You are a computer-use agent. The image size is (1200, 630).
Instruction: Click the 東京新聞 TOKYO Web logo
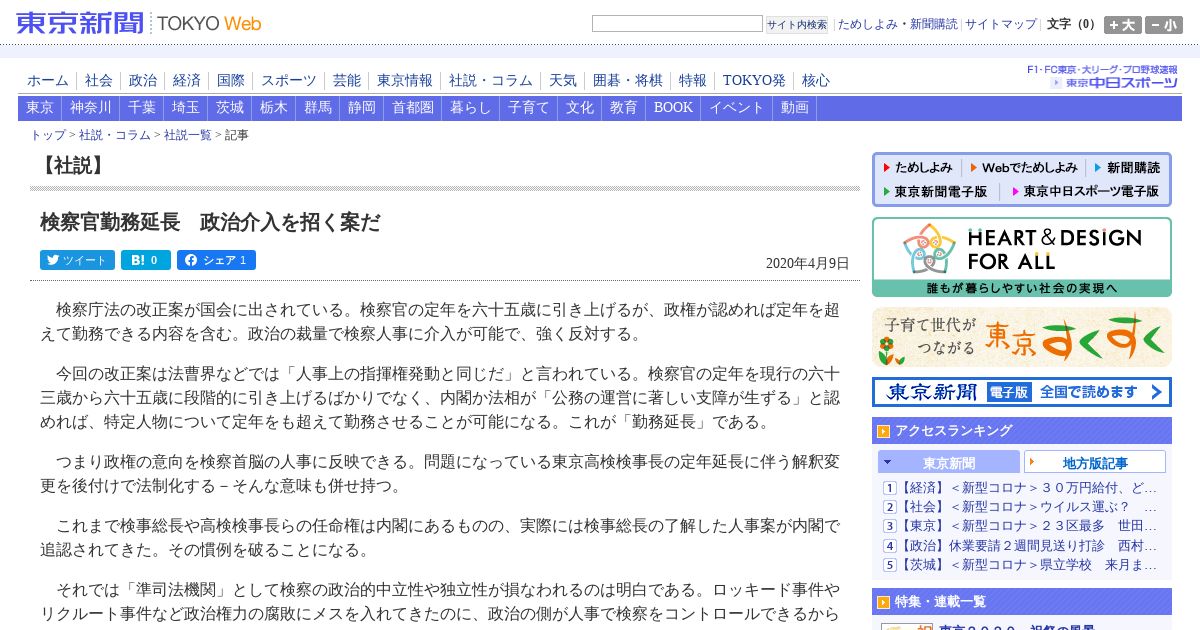[x=139, y=23]
